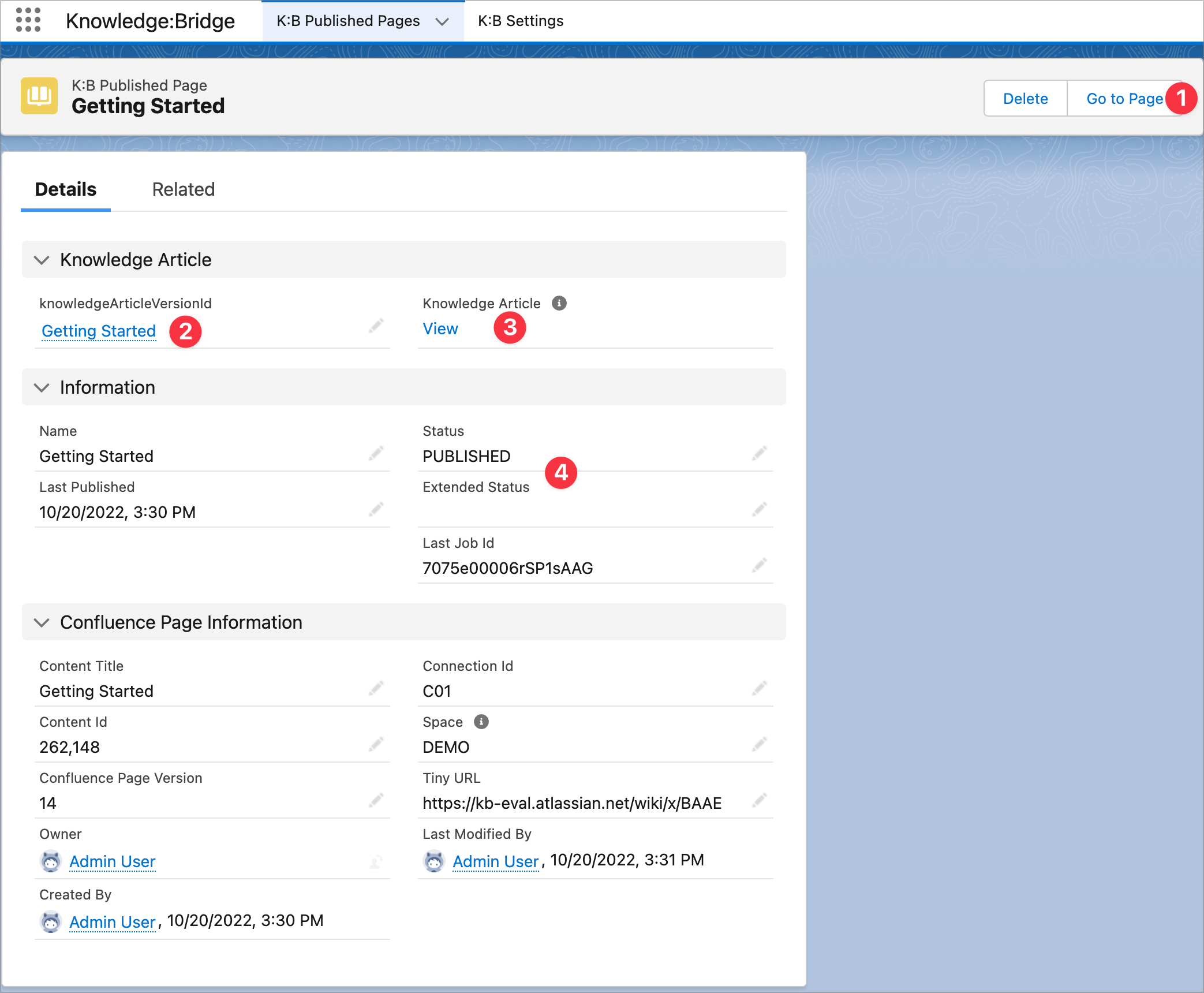Viewport: 1204px width, 993px height.
Task: Click the K:B Published Page book icon
Action: [39, 96]
